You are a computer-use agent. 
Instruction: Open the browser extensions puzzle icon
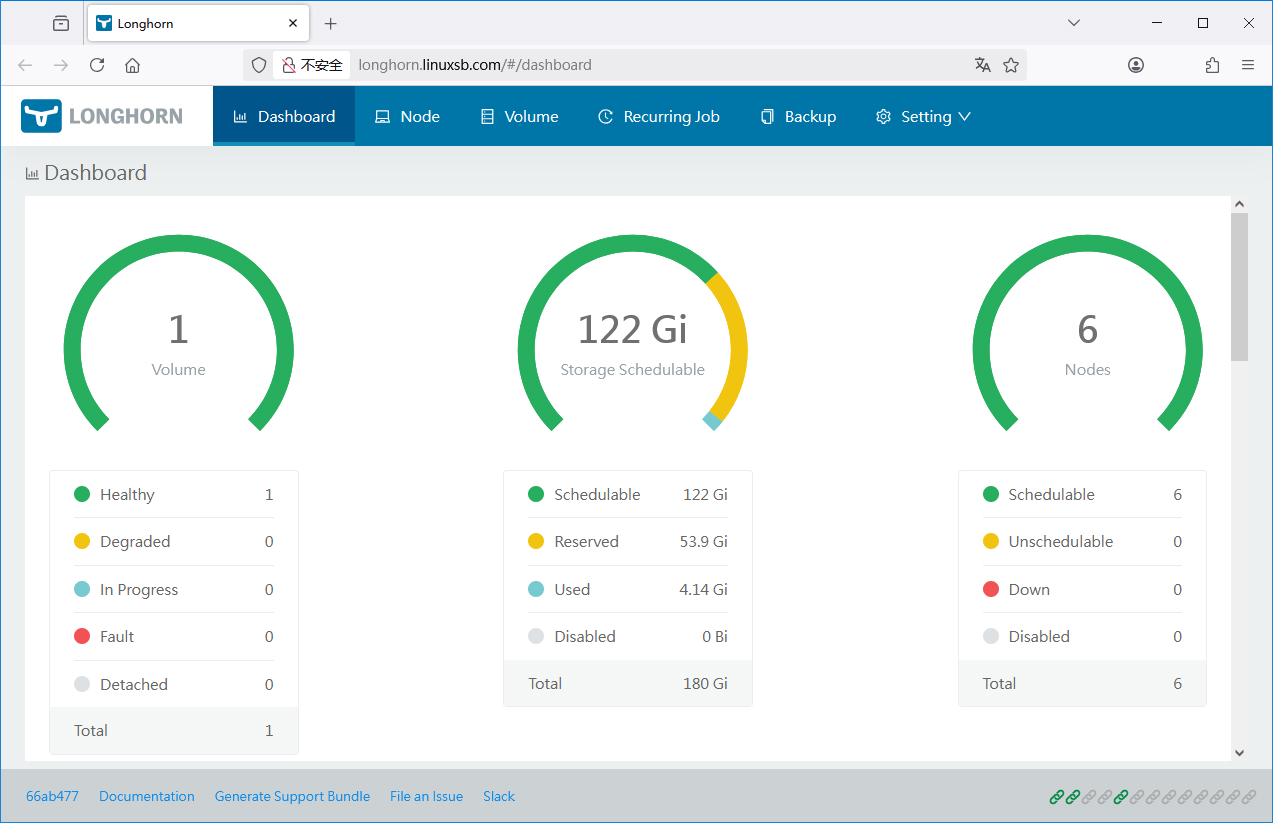pyautogui.click(x=1212, y=65)
